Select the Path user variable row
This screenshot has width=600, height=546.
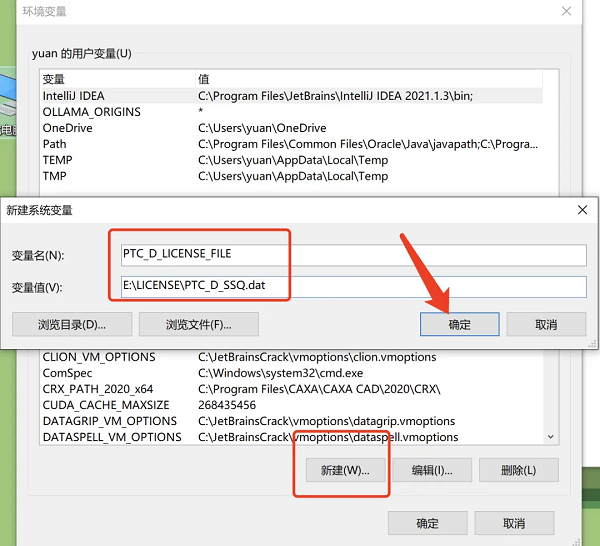coord(55,144)
